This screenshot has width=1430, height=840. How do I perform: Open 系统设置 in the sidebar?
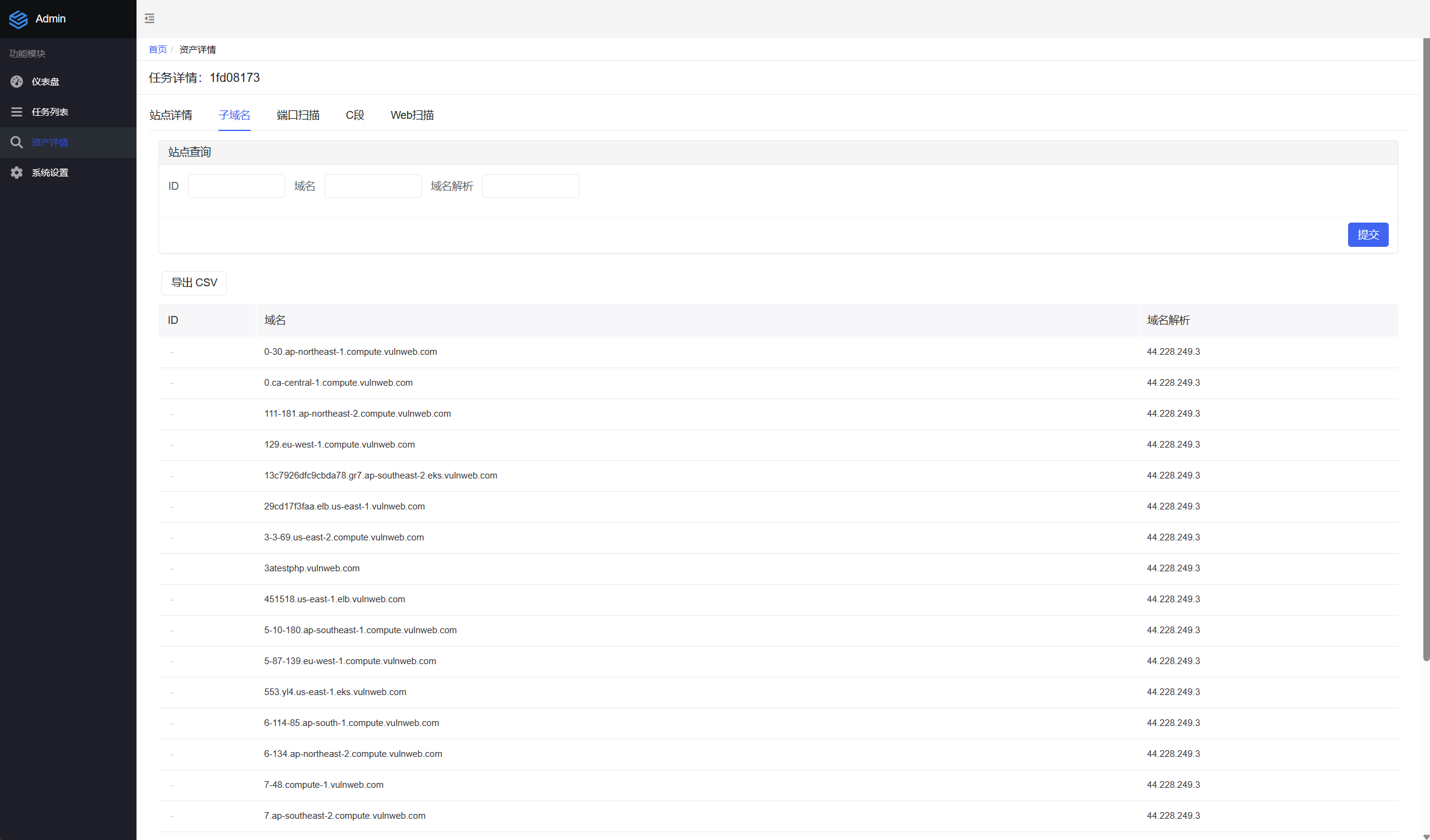click(50, 172)
